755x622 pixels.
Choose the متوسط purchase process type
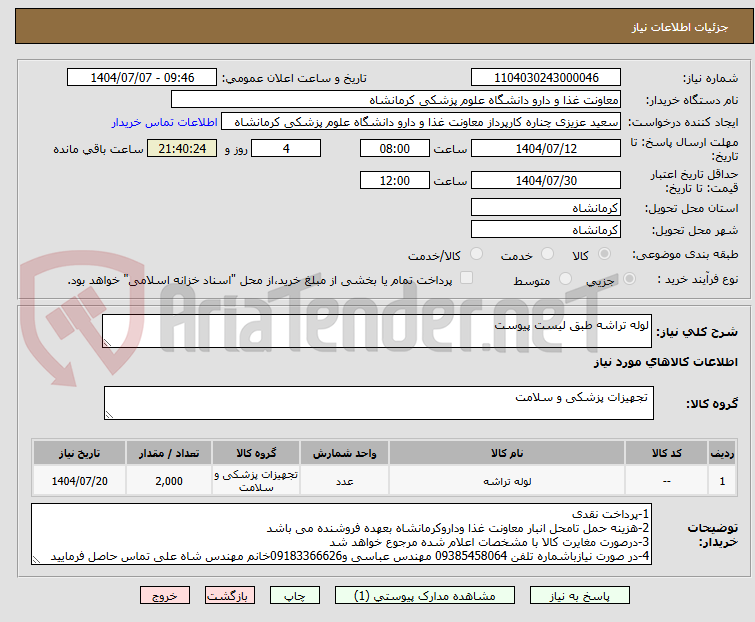point(565,279)
